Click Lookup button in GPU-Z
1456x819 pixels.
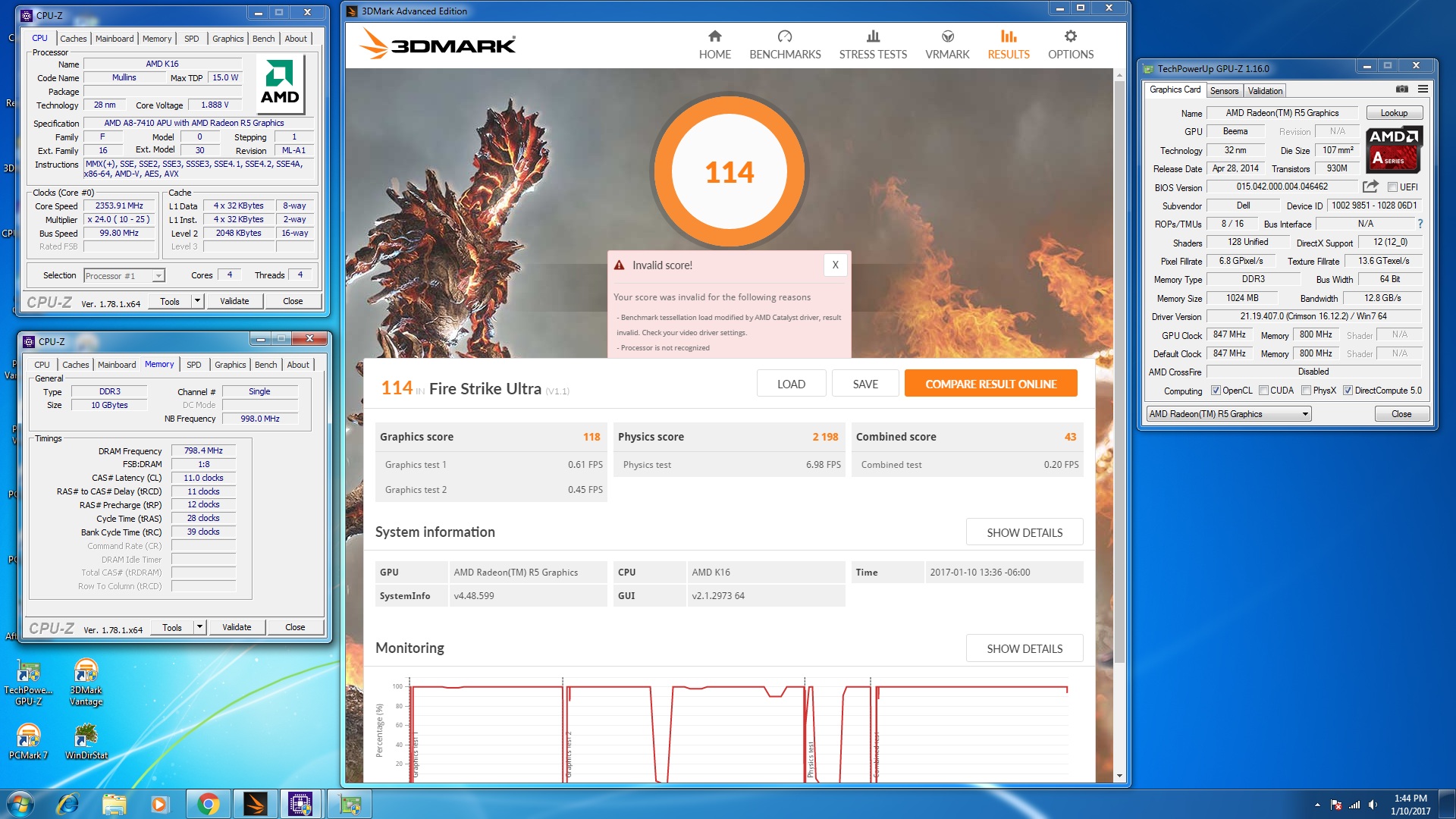(1394, 113)
